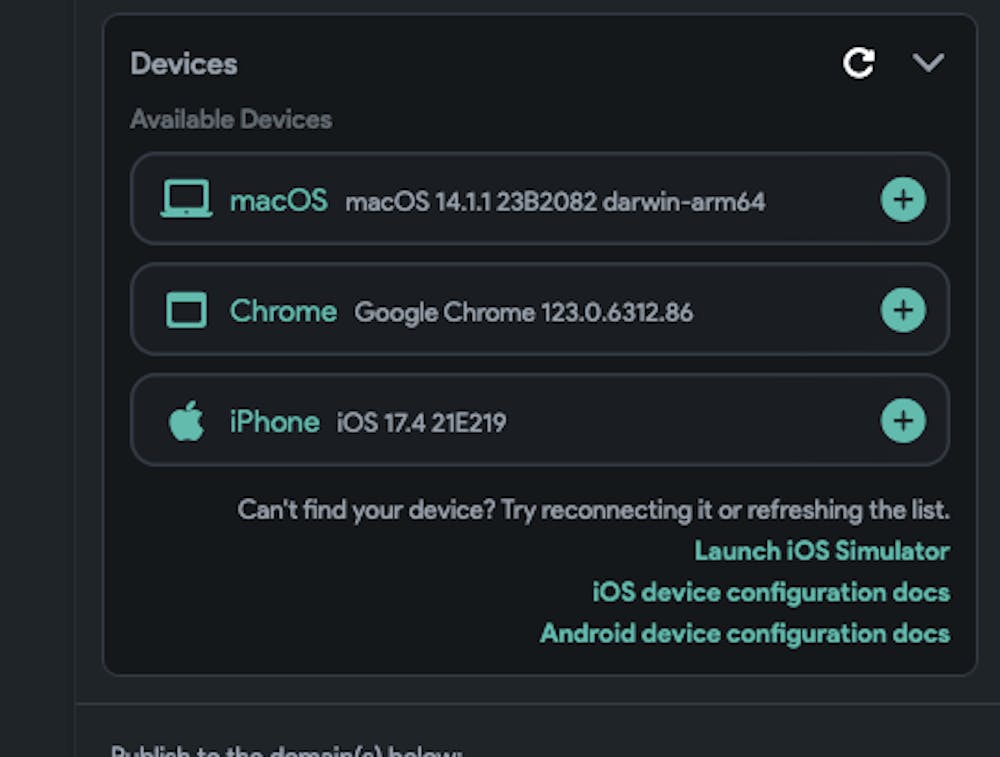Add the iPhone device with plus button
Image resolution: width=1000 pixels, height=757 pixels.
pyautogui.click(x=903, y=422)
